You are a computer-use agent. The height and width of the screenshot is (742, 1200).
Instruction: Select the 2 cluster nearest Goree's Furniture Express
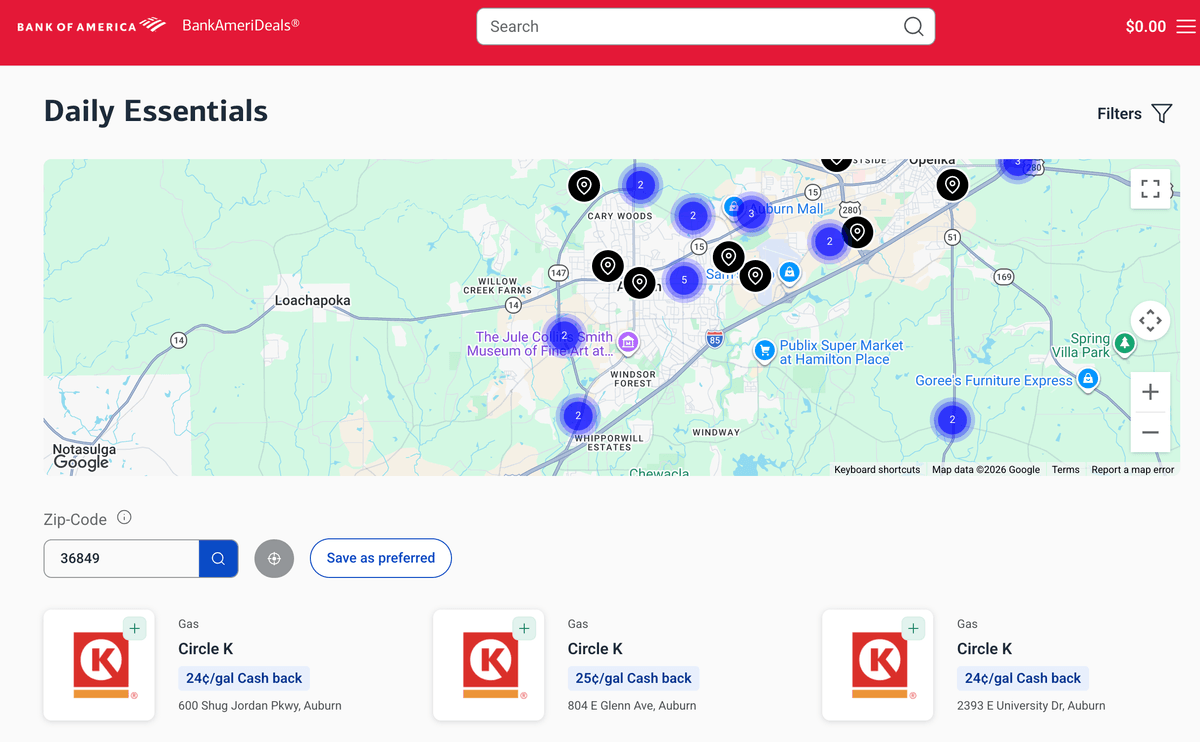coord(952,420)
